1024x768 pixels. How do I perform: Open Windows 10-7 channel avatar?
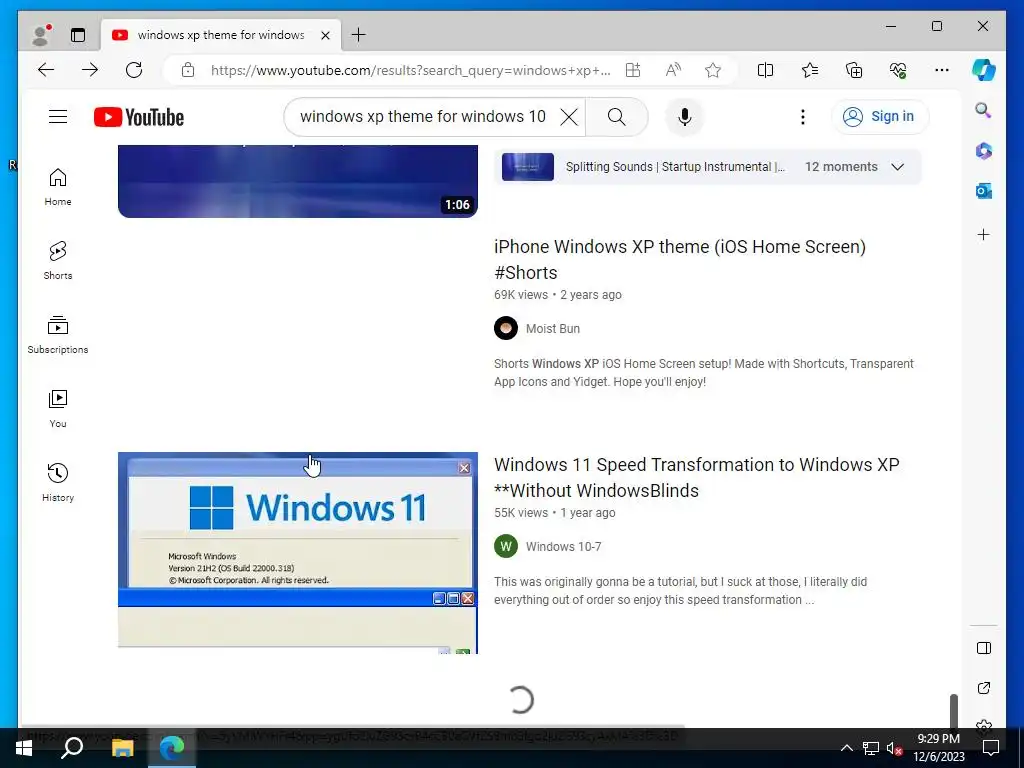(x=506, y=547)
